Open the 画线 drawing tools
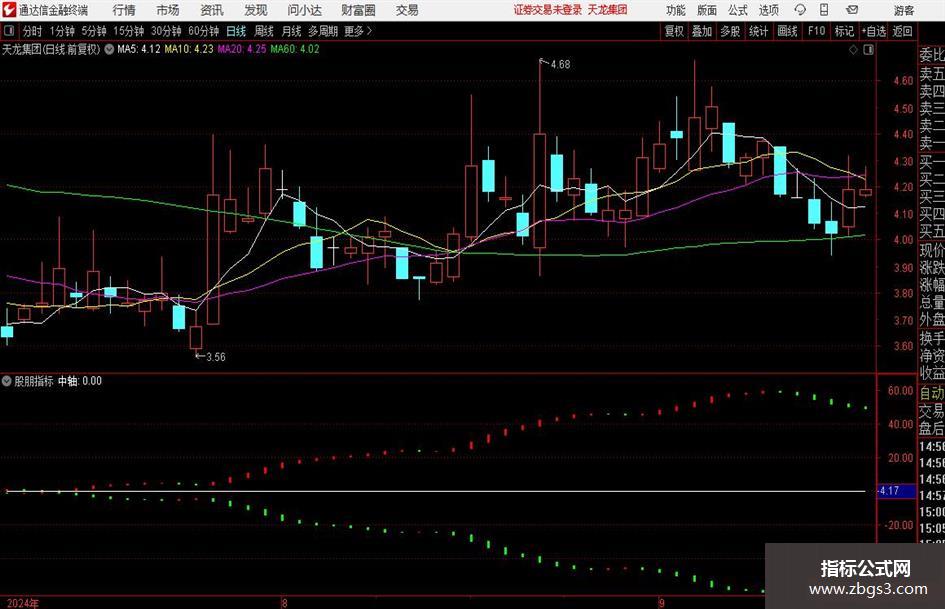Image resolution: width=945 pixels, height=609 pixels. click(787, 31)
